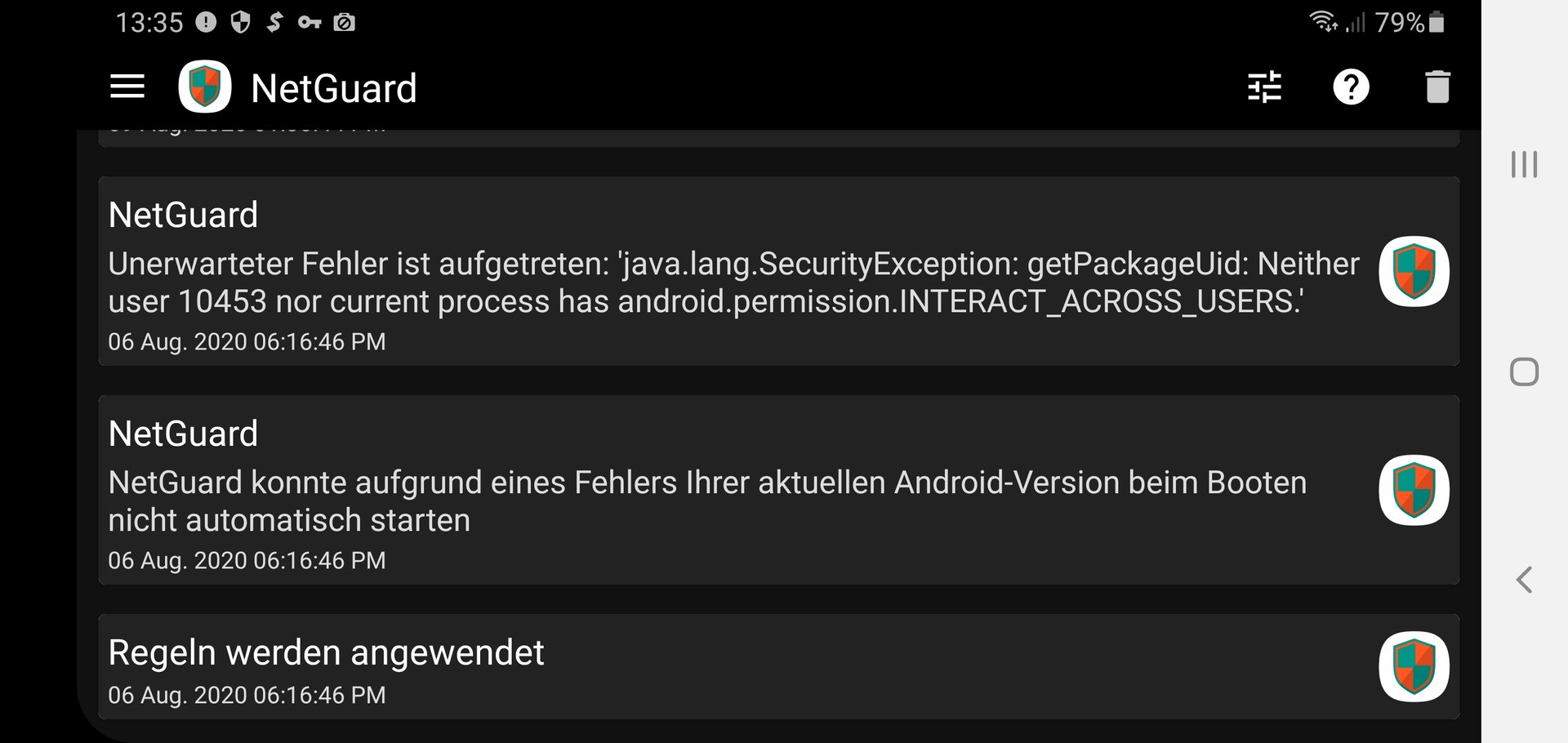1568x743 pixels.
Task: Open the SecurityException error log entry
Action: click(x=778, y=271)
